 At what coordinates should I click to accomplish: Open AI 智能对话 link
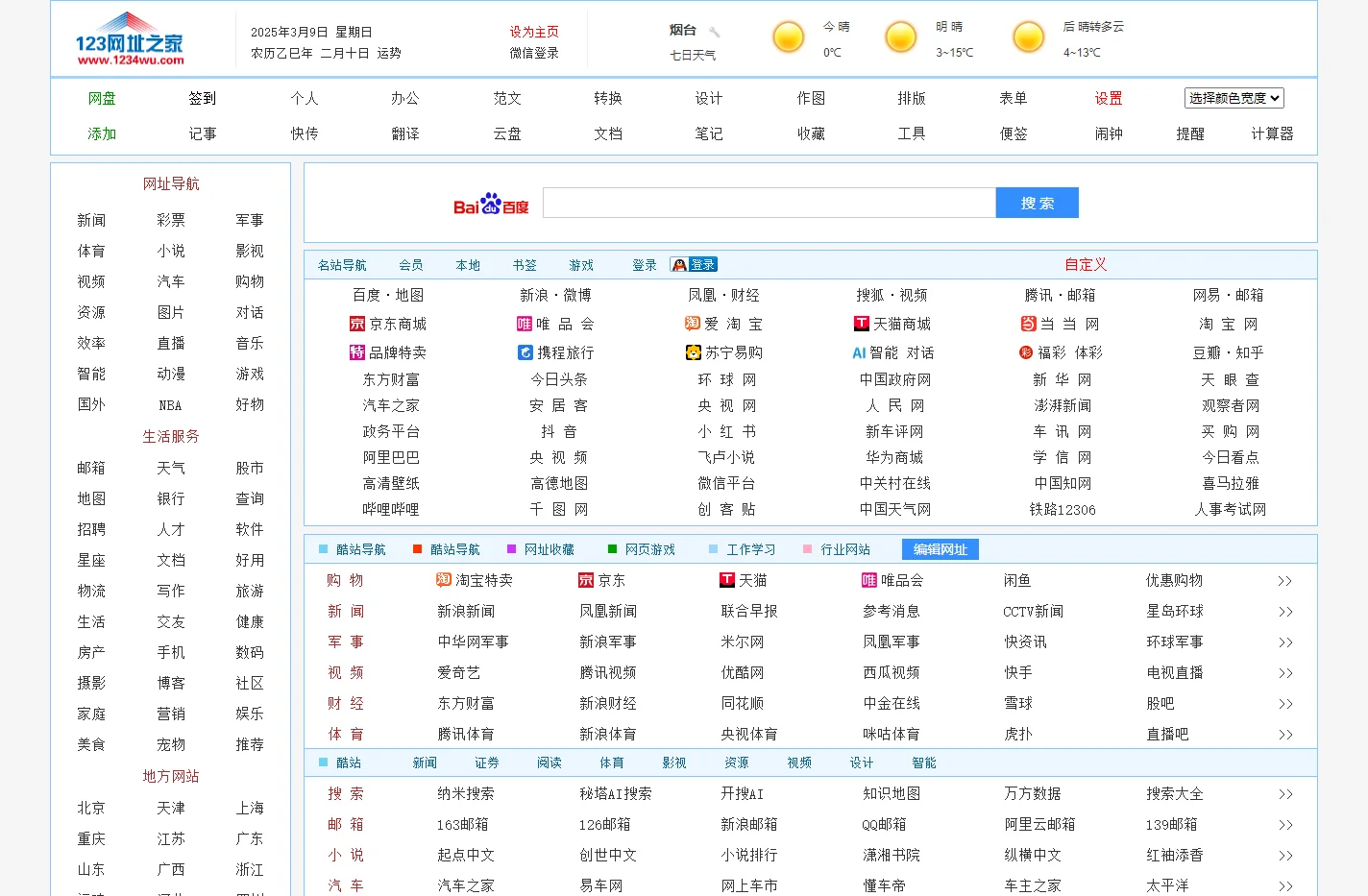[x=892, y=353]
